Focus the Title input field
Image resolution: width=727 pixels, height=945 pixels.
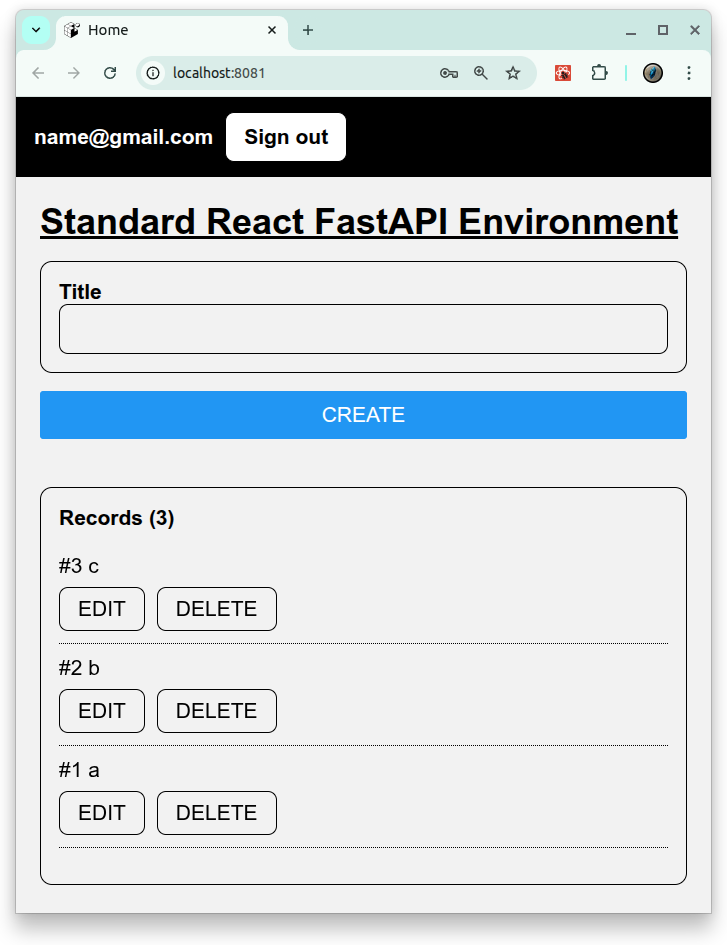pyautogui.click(x=364, y=329)
